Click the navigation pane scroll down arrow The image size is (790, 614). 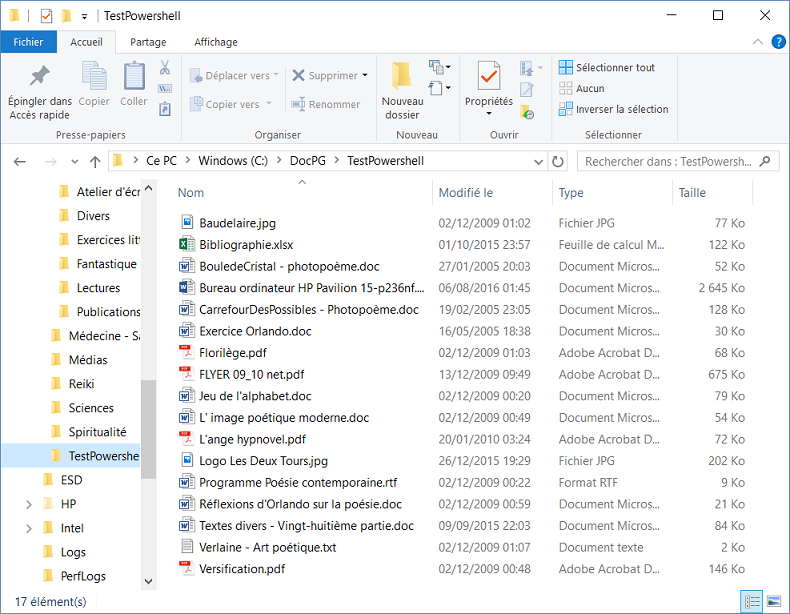pos(148,581)
